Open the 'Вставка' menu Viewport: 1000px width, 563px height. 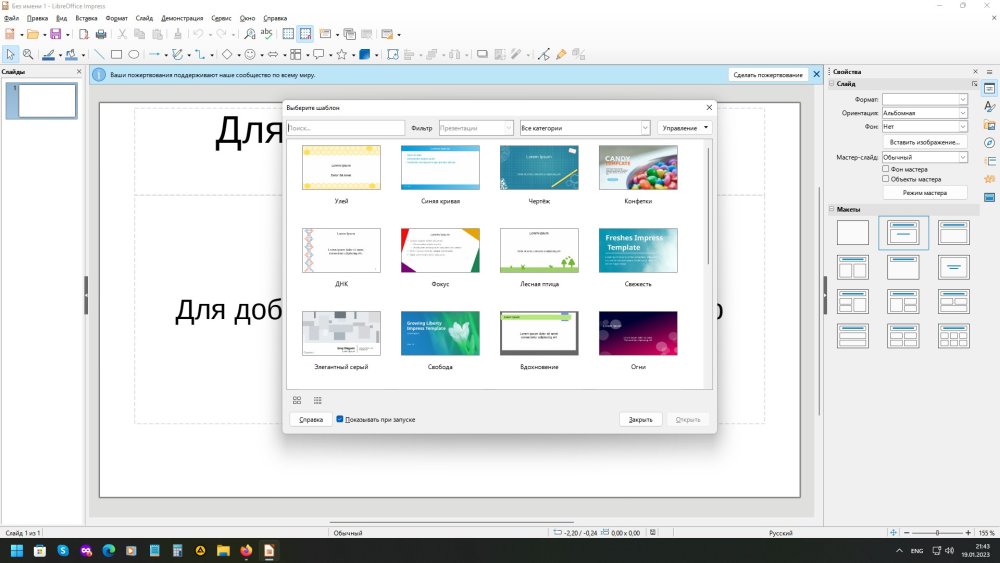coord(86,18)
